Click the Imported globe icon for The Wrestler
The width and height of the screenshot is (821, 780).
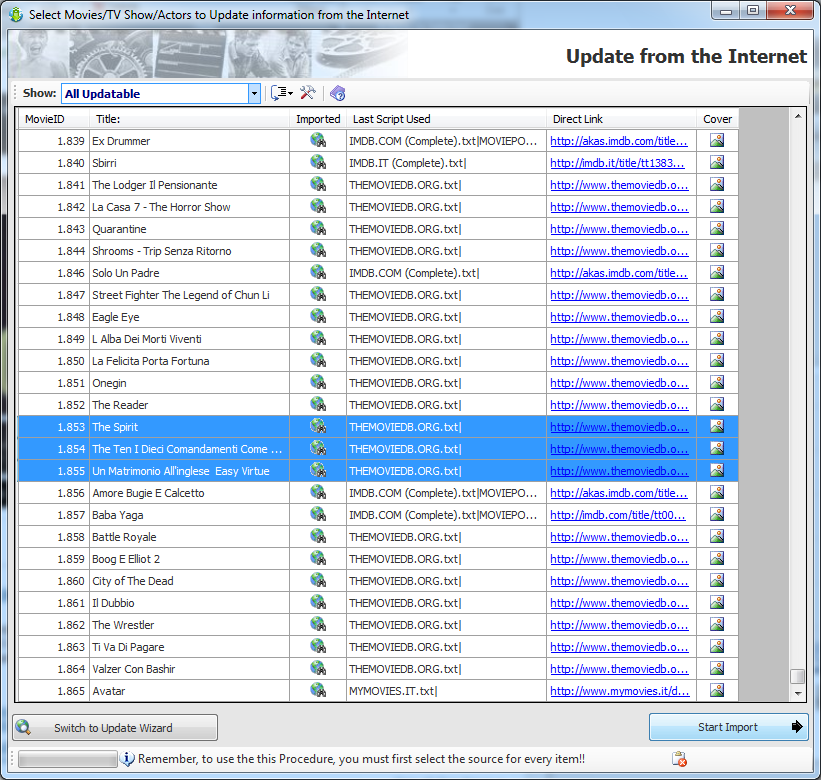(318, 624)
